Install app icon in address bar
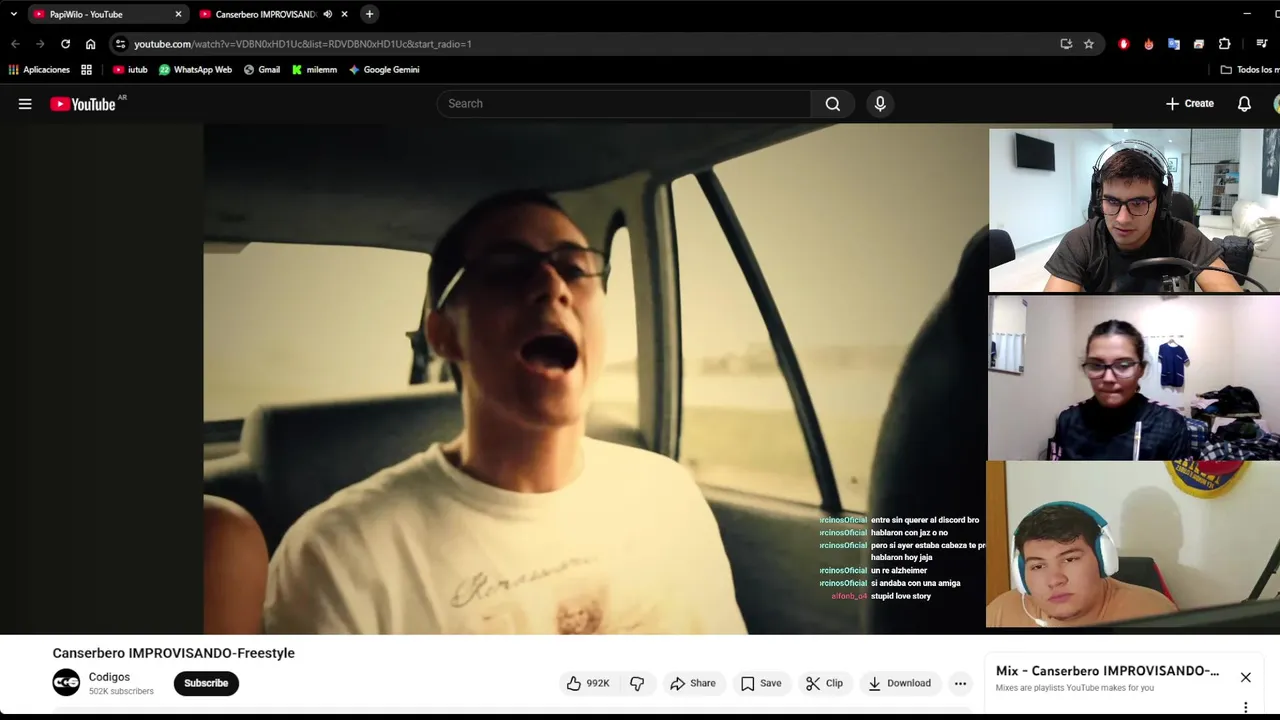 tap(1066, 44)
